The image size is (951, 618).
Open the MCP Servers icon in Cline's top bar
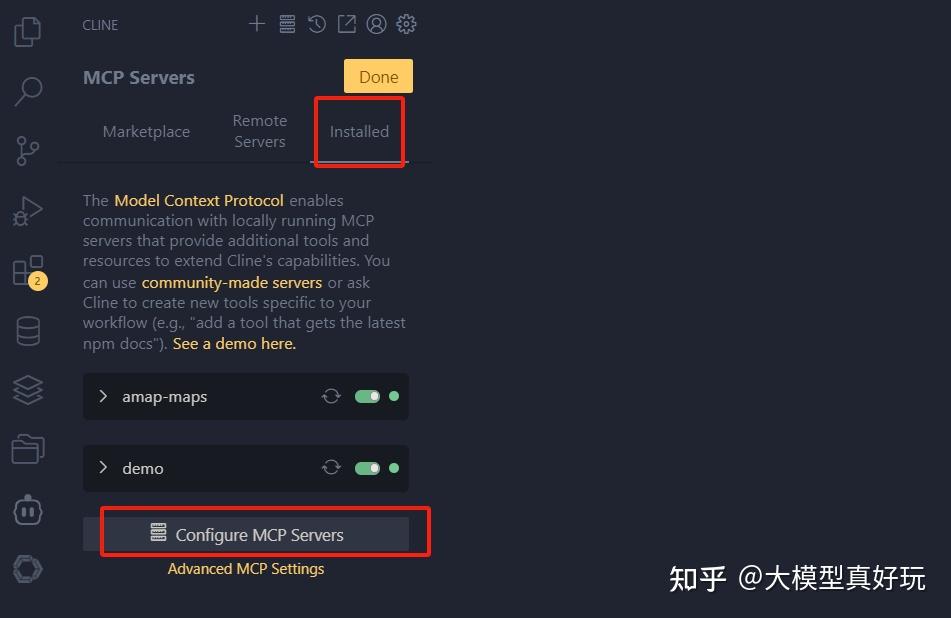click(x=287, y=23)
